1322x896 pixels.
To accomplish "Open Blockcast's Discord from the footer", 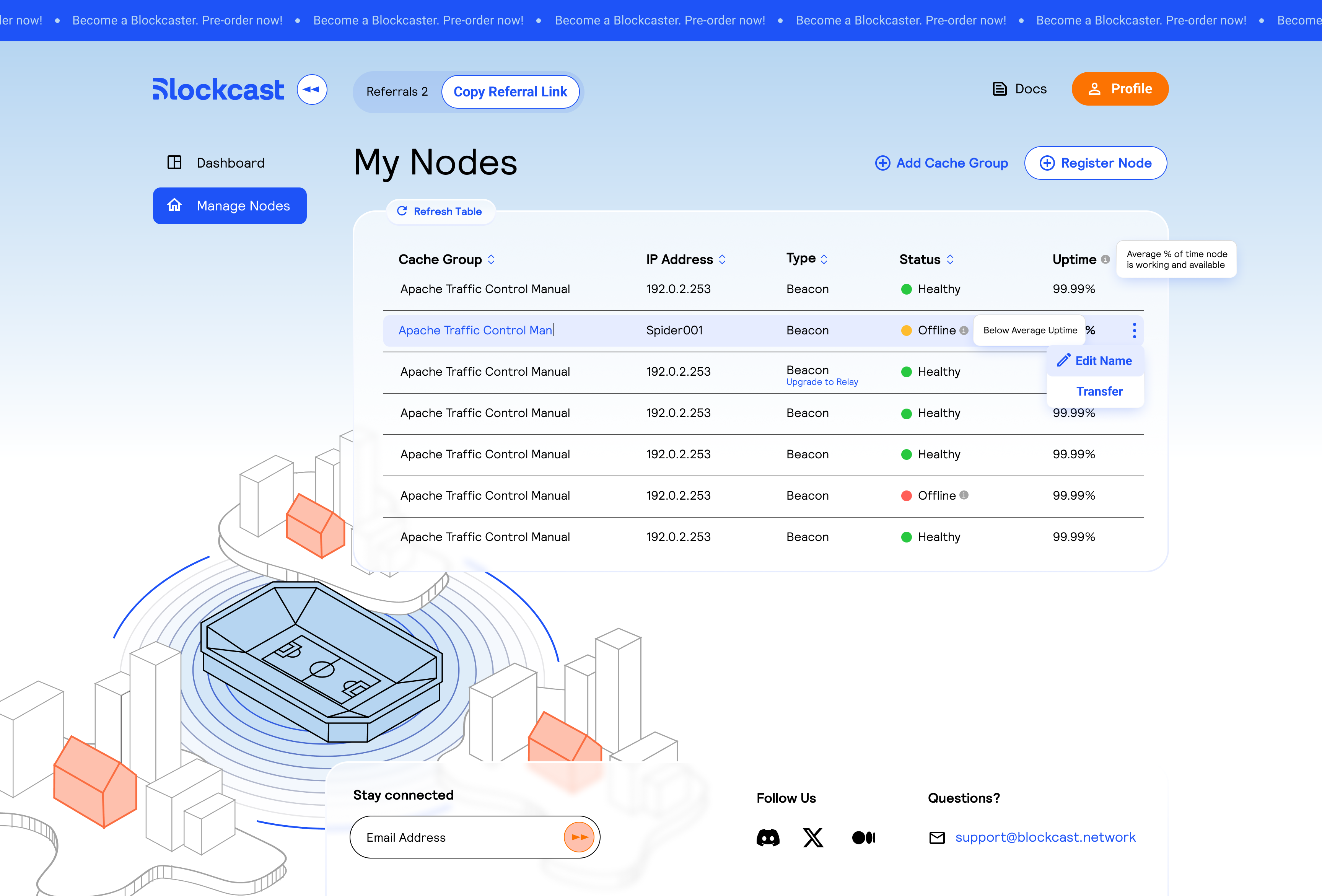I will [x=768, y=837].
